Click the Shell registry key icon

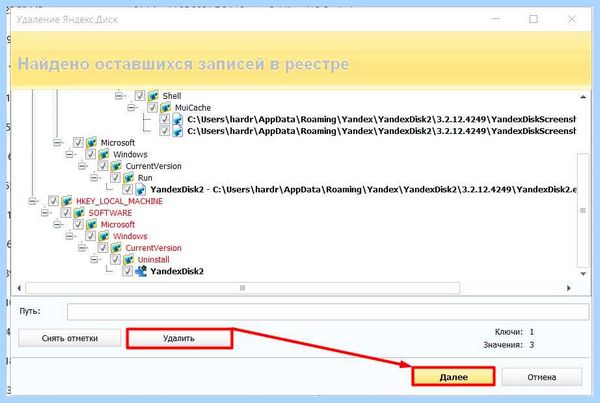click(153, 95)
